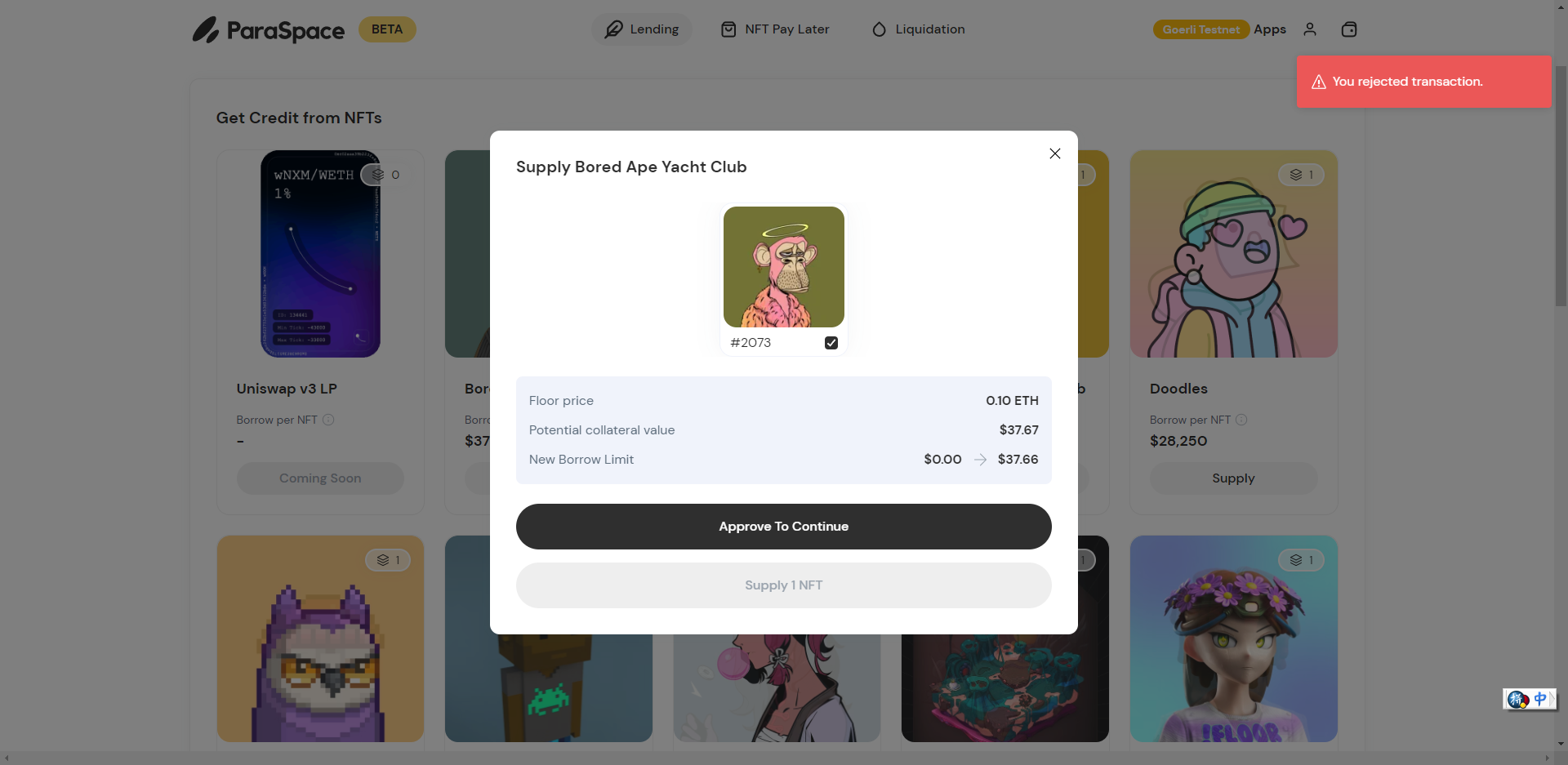Open the Apps dropdown in header
The width and height of the screenshot is (1568, 765).
[x=1270, y=29]
